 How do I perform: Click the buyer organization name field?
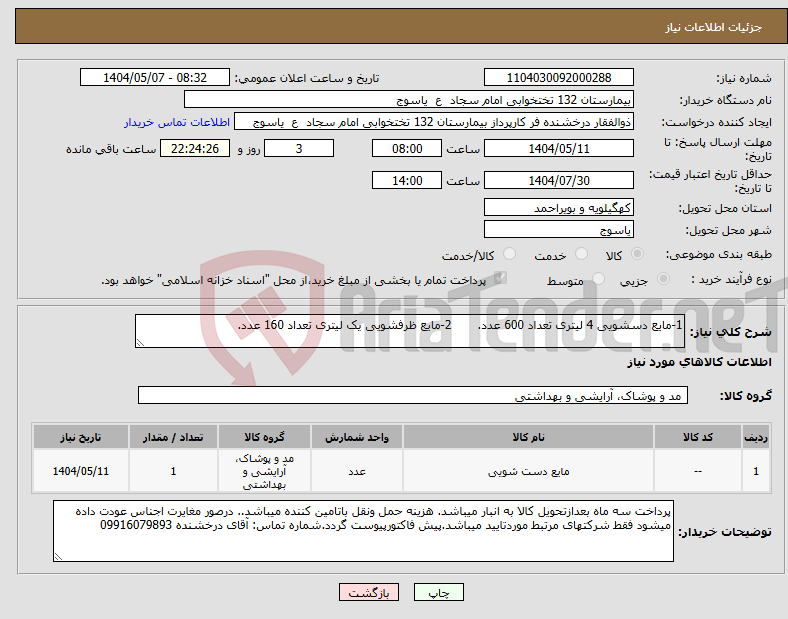[x=409, y=99]
